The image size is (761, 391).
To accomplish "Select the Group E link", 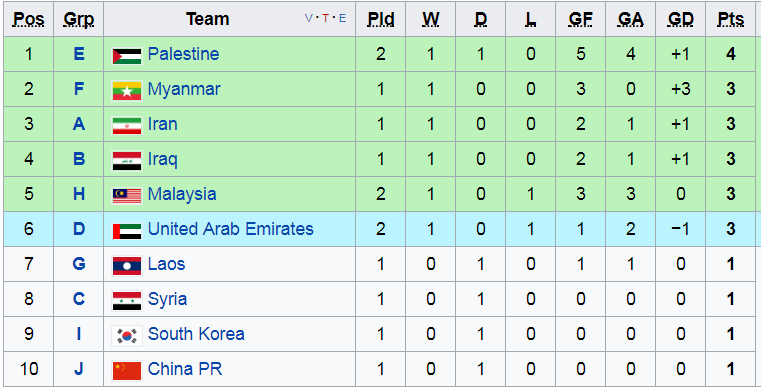I will click(79, 54).
